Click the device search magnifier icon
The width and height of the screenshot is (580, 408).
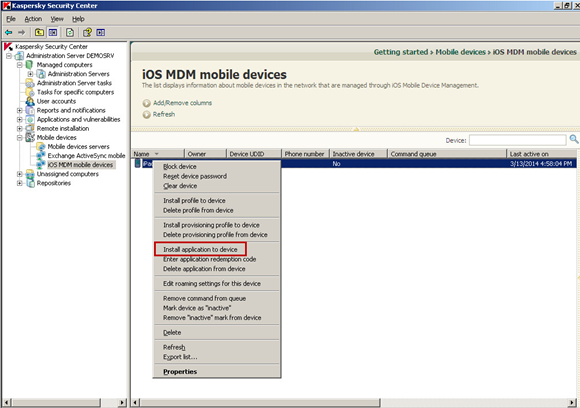(x=574, y=139)
